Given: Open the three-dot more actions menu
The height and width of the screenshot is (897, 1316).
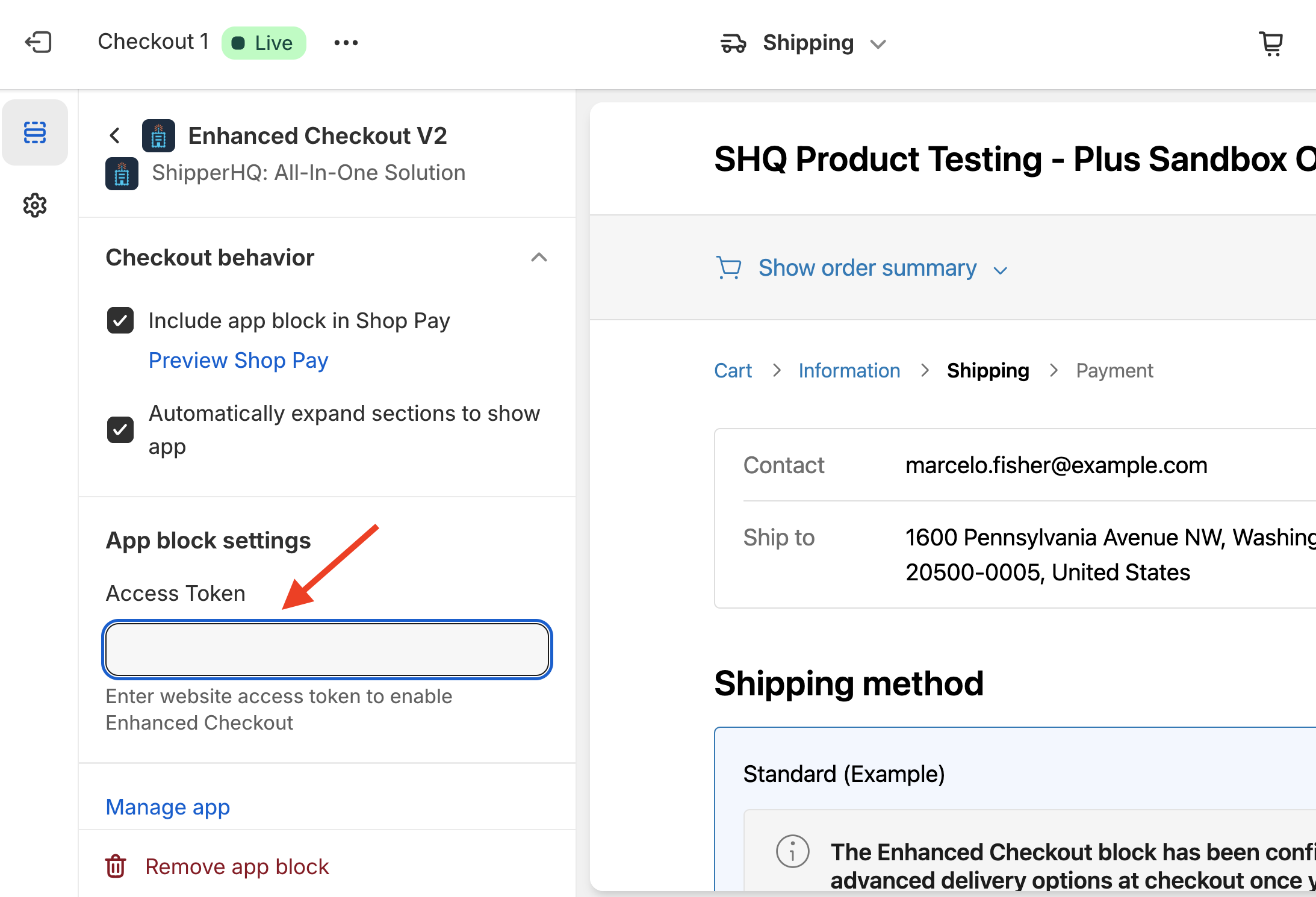Looking at the screenshot, I should (346, 43).
